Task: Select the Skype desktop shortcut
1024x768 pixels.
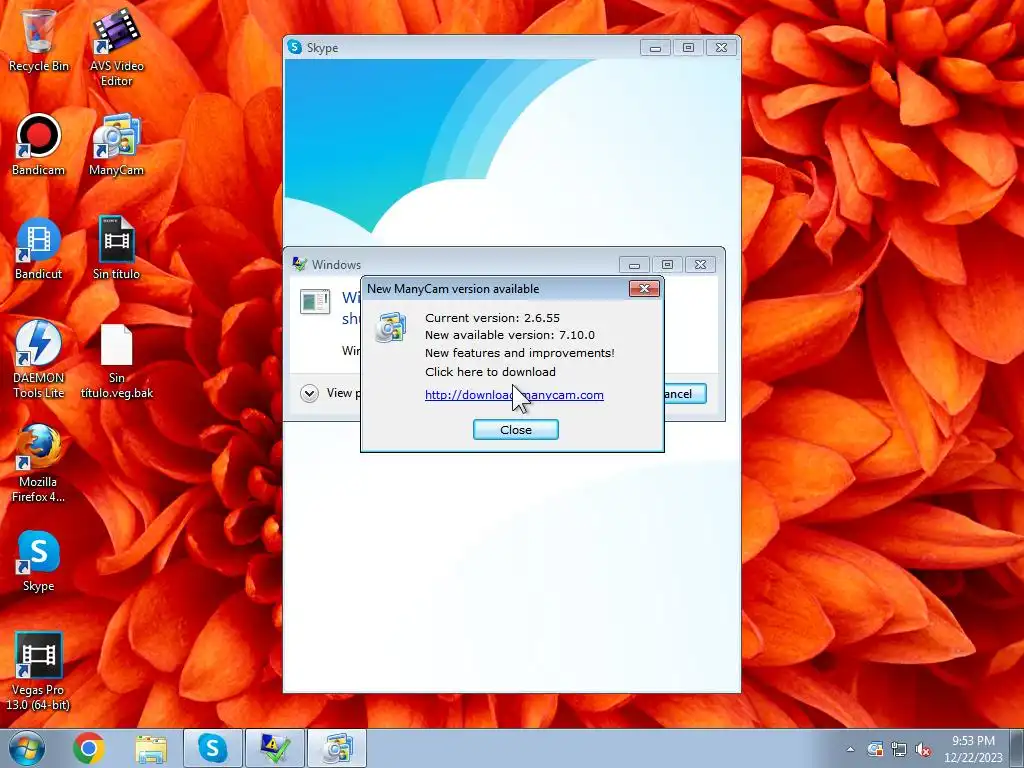Action: [x=39, y=562]
